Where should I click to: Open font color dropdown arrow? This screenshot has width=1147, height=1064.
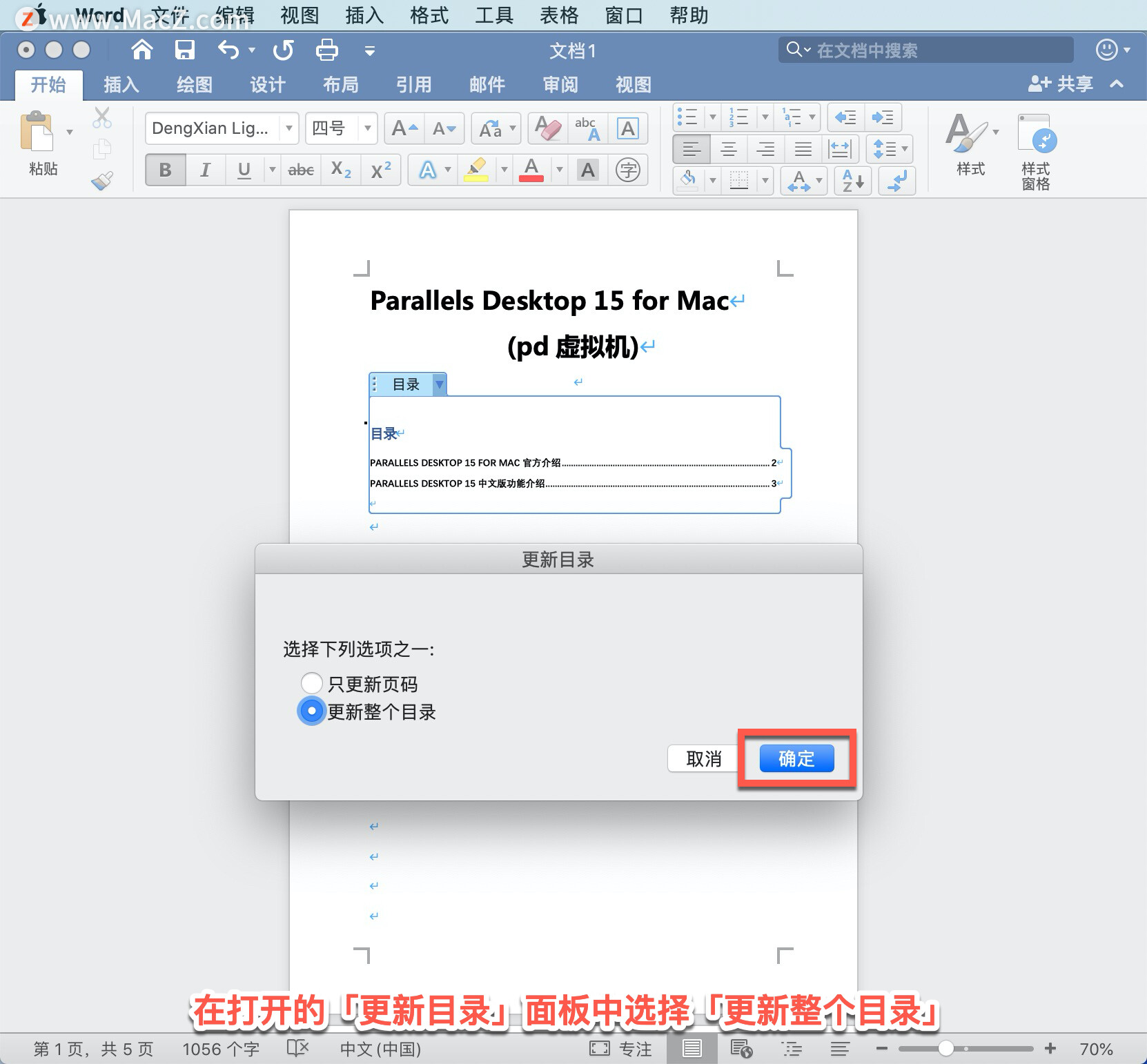(x=560, y=170)
